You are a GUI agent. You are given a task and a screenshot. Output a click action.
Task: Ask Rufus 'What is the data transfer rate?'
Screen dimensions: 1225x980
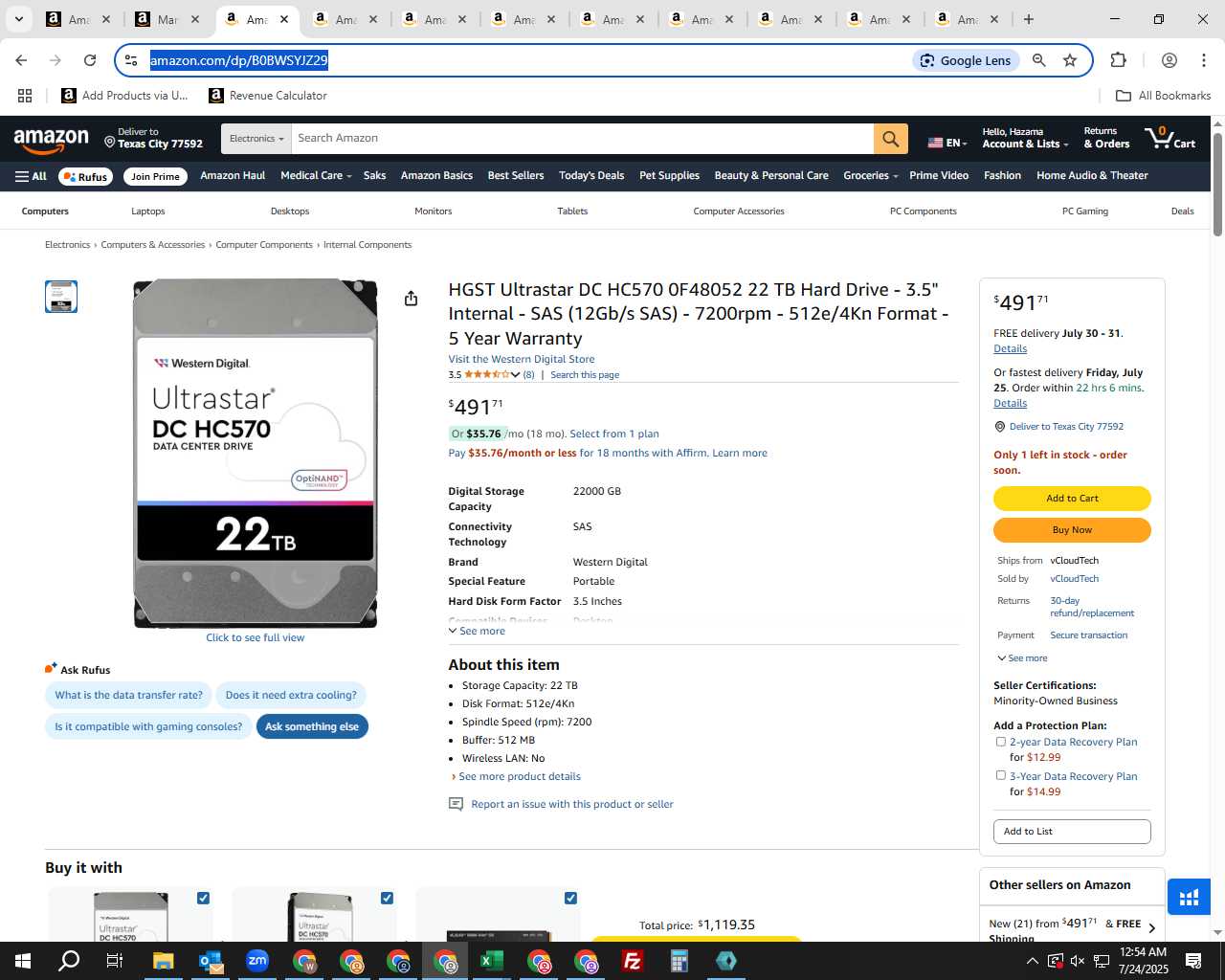(128, 696)
